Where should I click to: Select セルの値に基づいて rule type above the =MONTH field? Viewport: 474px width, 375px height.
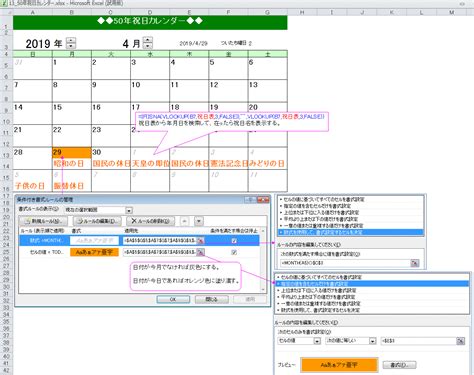351,199
